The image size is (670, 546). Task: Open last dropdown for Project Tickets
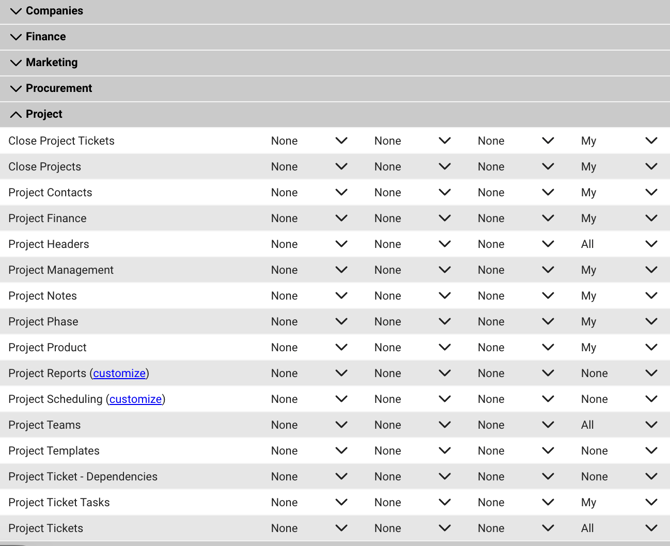click(620, 528)
